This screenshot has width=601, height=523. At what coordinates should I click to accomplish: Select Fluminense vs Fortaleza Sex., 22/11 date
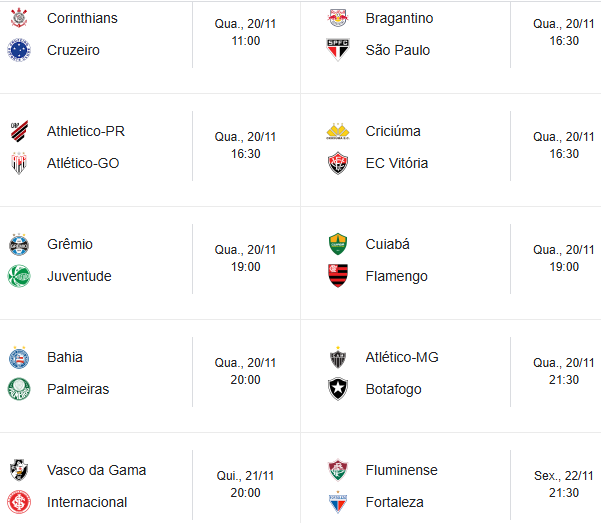564,475
